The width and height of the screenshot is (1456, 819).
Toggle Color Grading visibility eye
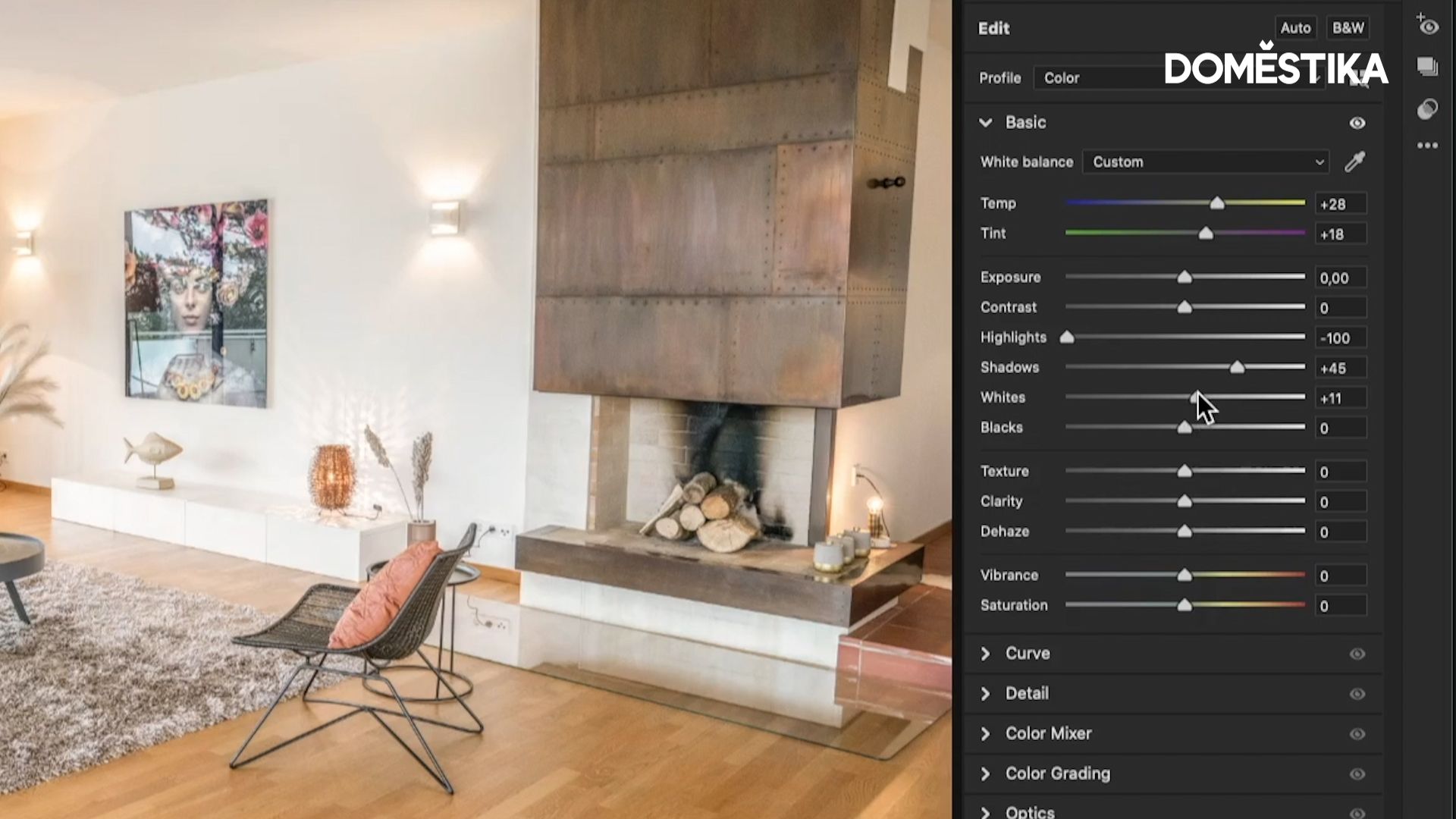tap(1357, 774)
